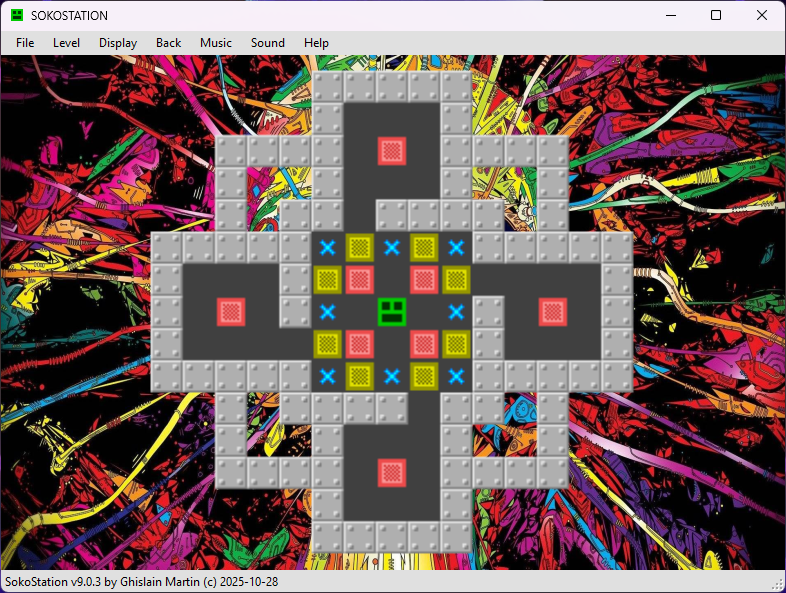The width and height of the screenshot is (786, 593).
Task: Click yellow crate directly below the top-right X
Action: [x=456, y=280]
